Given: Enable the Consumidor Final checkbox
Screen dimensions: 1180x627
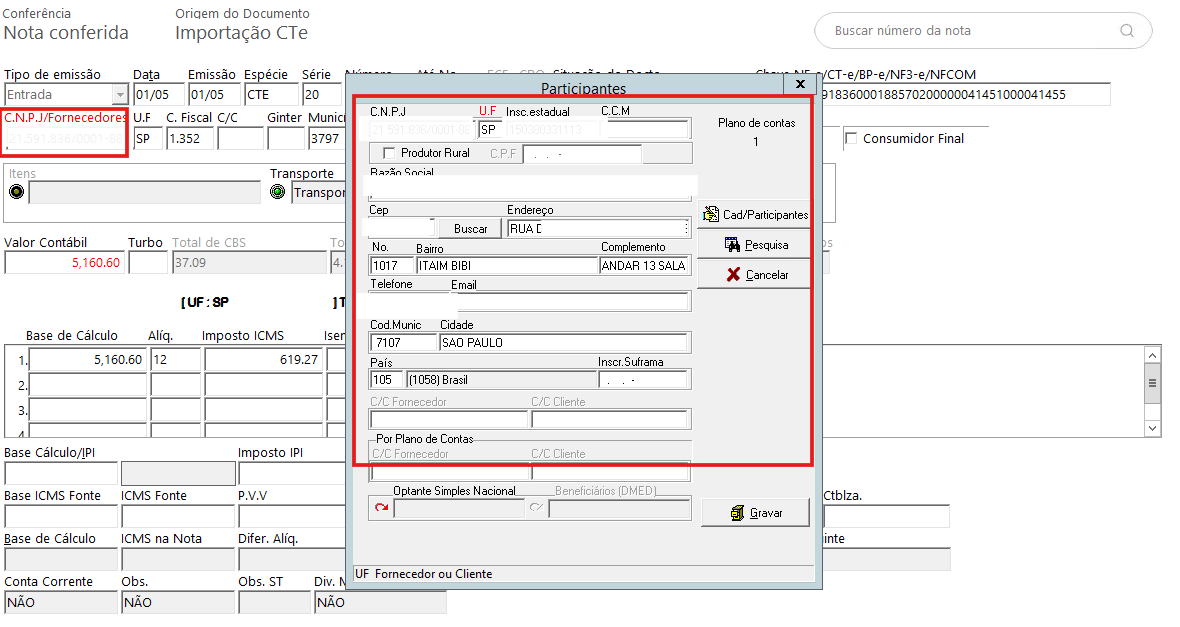Looking at the screenshot, I should tap(851, 138).
